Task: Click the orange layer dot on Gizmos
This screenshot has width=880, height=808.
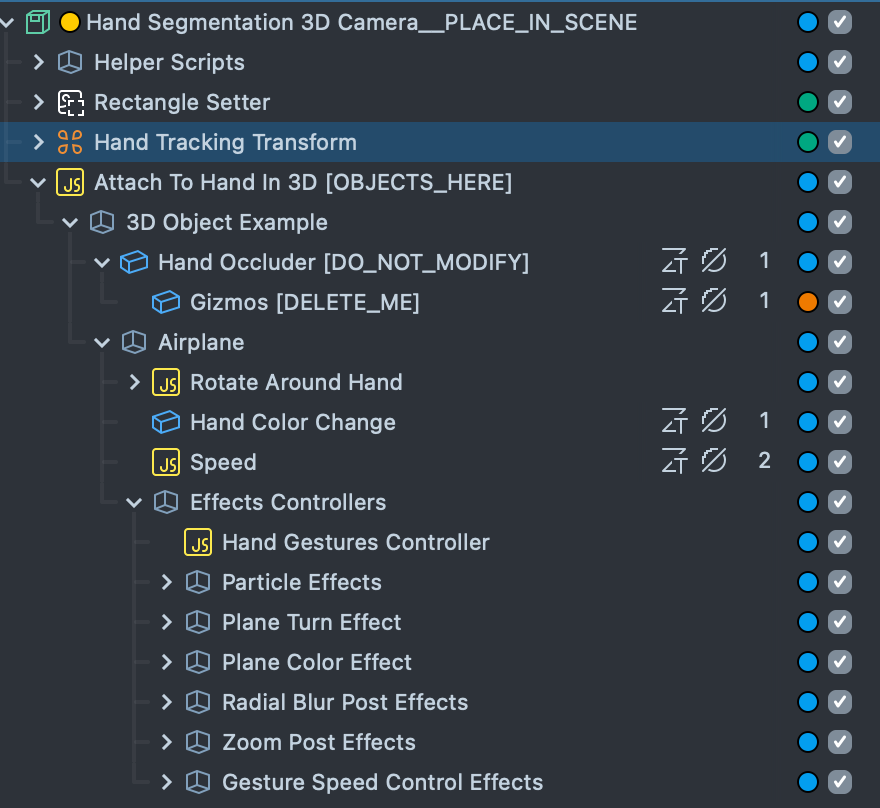Action: (x=808, y=302)
